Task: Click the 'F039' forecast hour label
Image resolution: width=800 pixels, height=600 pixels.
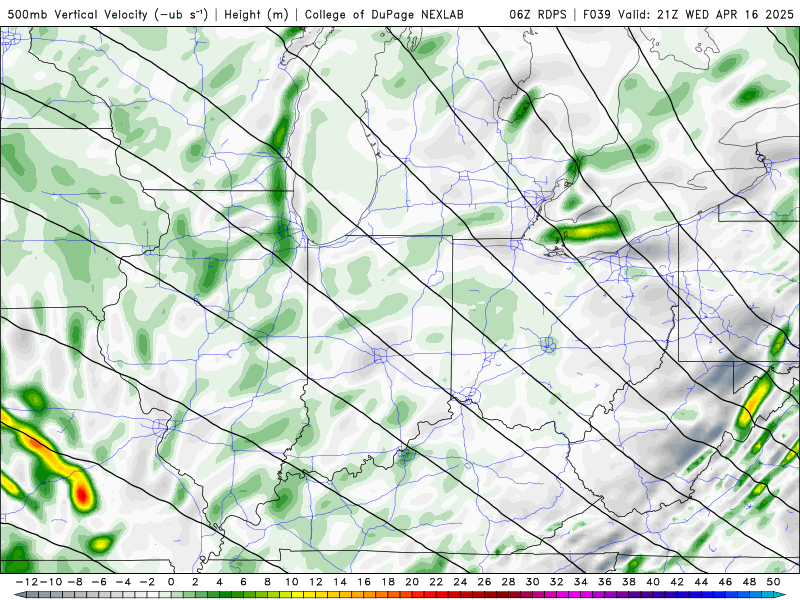Action: coord(596,14)
